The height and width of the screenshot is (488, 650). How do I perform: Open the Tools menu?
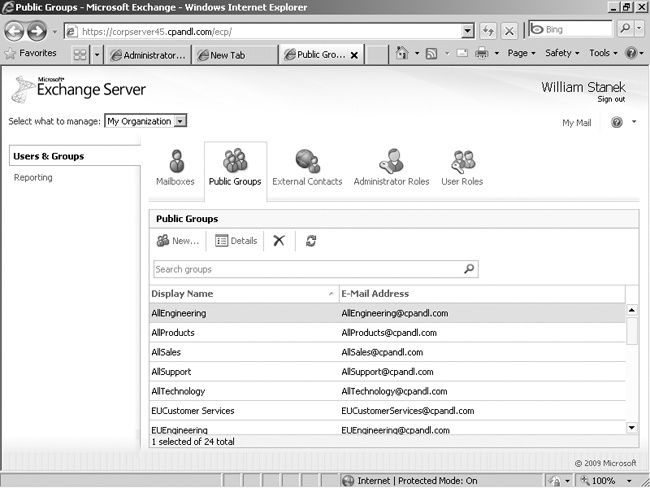click(x=603, y=53)
